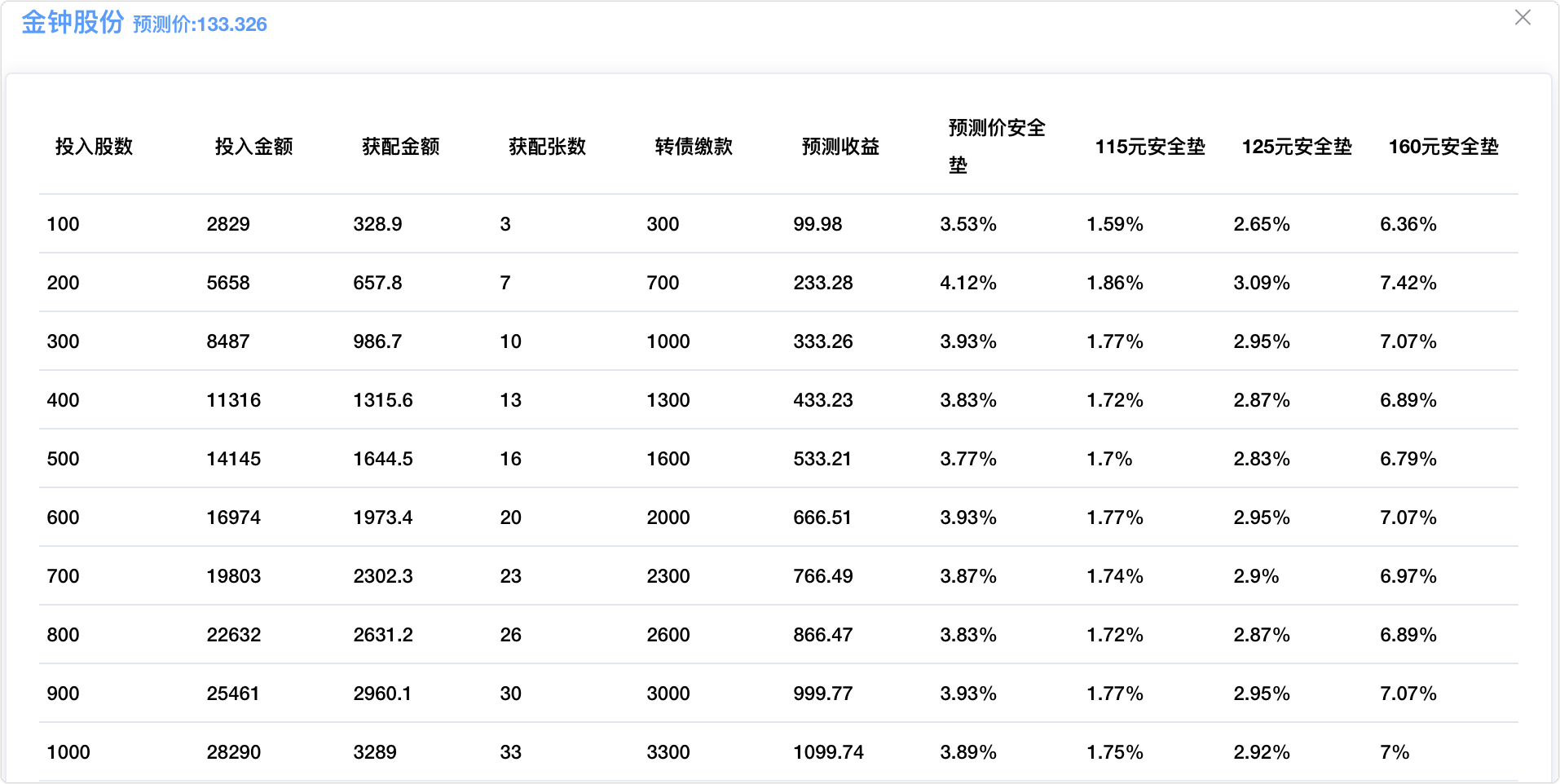
Task: Click the 986.7 allocation amount cell
Action: pyautogui.click(x=377, y=341)
